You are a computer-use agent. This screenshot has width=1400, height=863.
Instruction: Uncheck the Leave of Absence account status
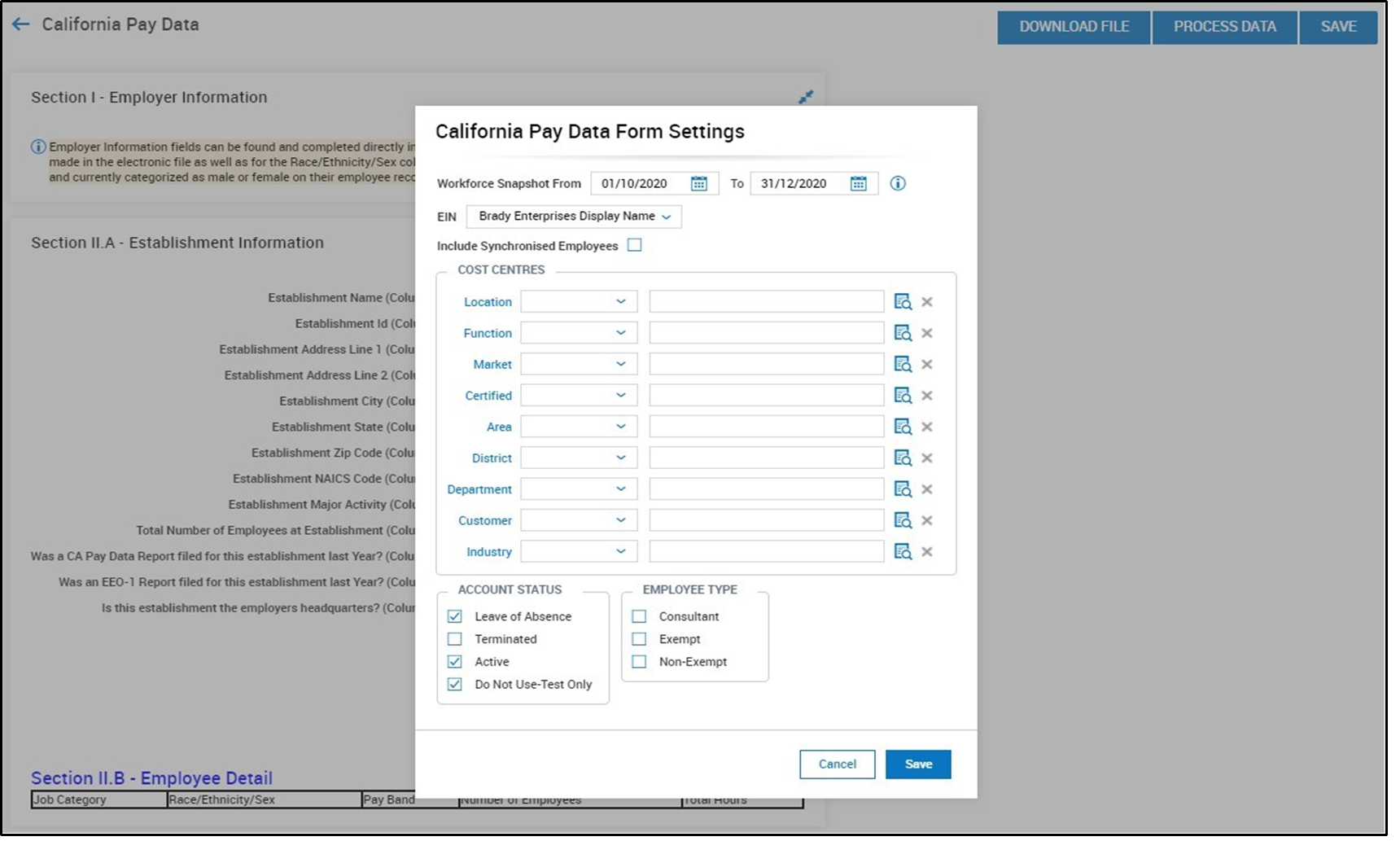tap(455, 616)
